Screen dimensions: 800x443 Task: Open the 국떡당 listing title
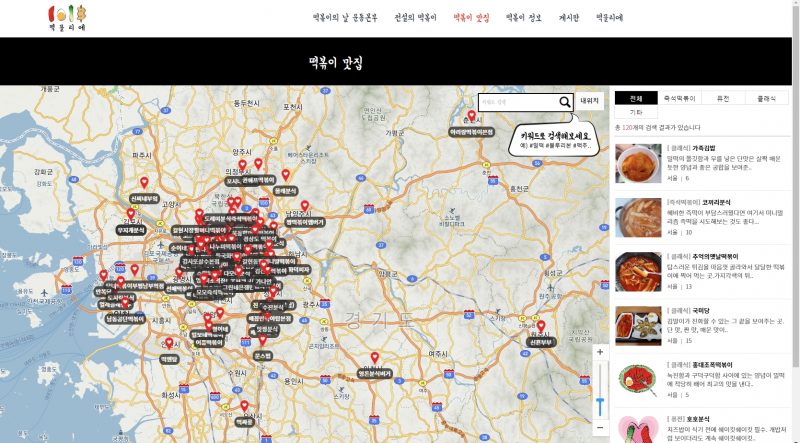pos(701,311)
